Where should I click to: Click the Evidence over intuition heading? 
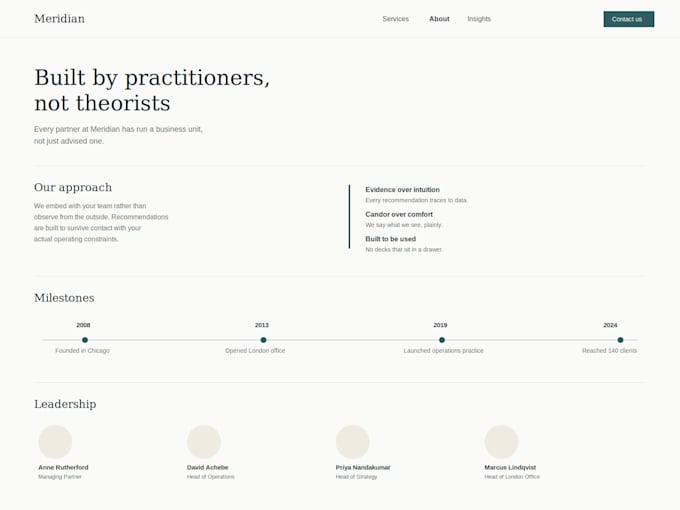point(402,190)
